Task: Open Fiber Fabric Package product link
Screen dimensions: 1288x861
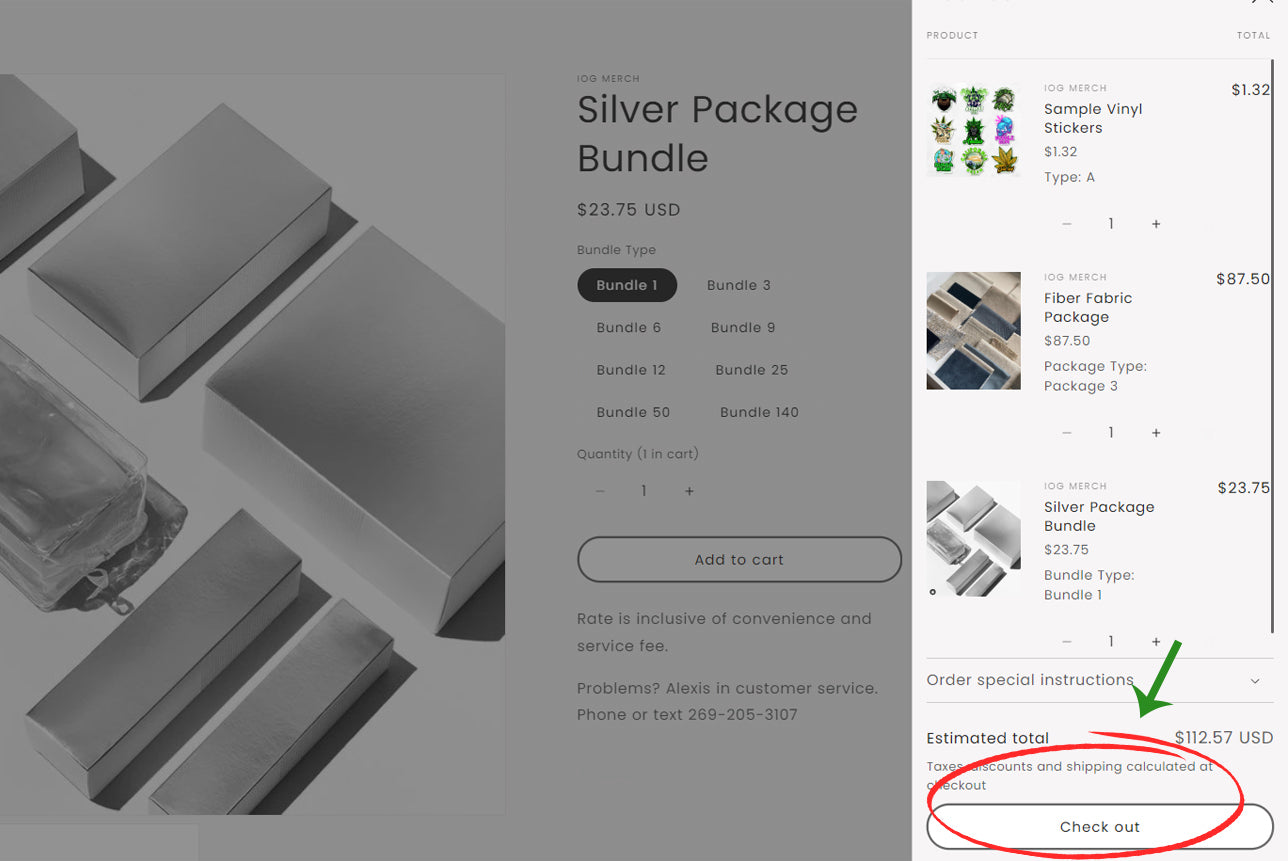Action: tap(1088, 307)
